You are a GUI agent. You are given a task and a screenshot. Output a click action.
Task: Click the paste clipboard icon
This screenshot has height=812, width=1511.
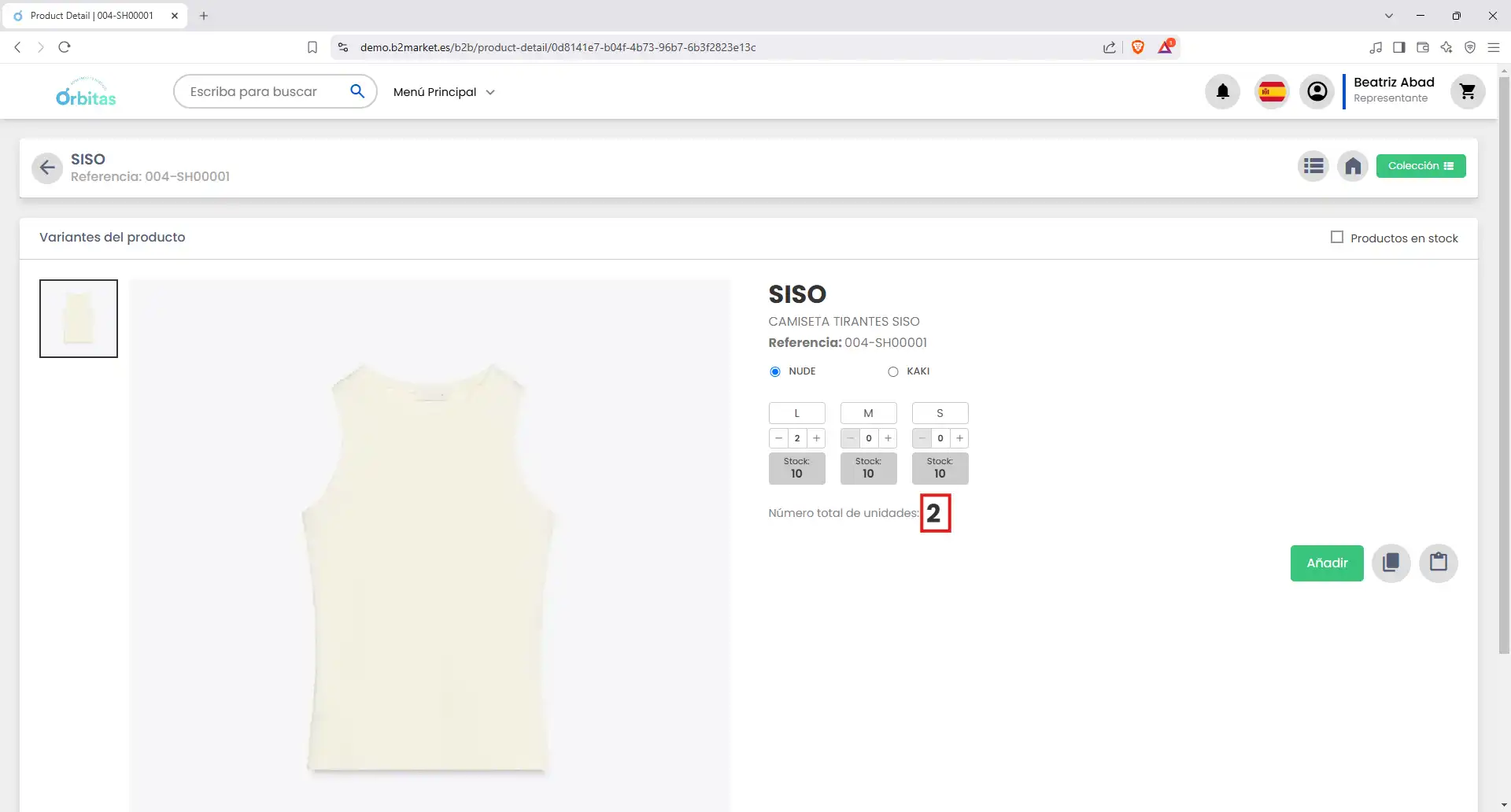coord(1438,563)
